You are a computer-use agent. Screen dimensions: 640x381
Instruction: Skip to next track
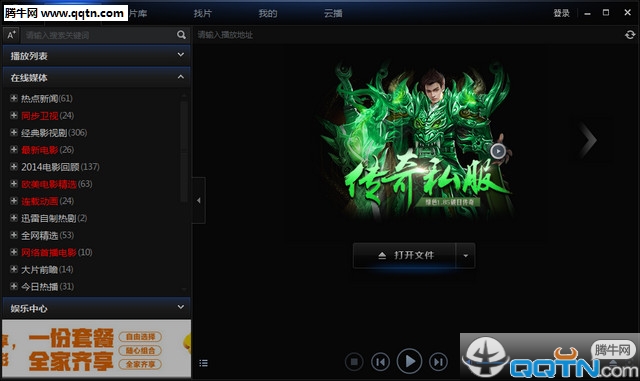pyautogui.click(x=438, y=362)
